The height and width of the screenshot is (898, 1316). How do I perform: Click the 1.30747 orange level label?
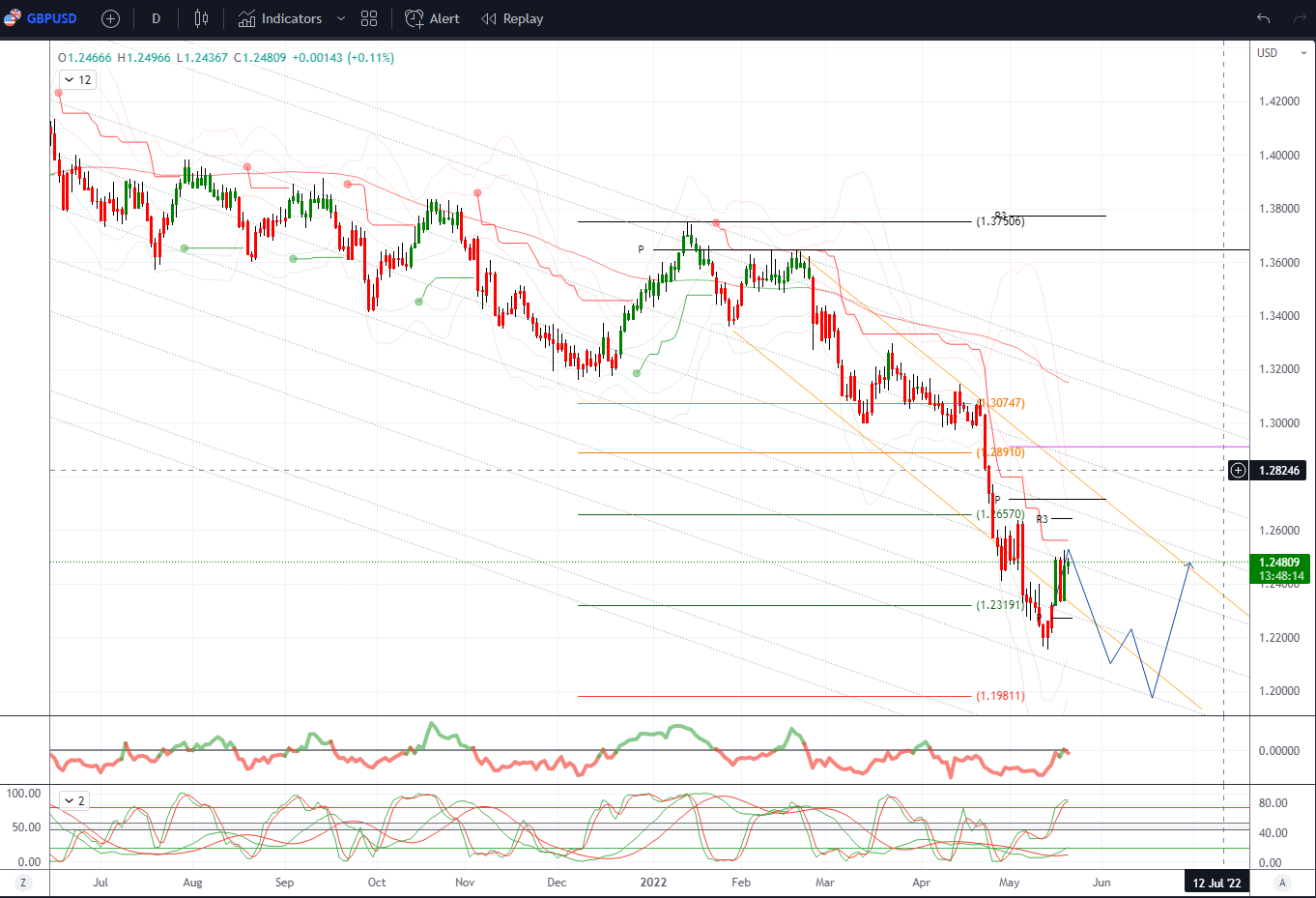1002,403
